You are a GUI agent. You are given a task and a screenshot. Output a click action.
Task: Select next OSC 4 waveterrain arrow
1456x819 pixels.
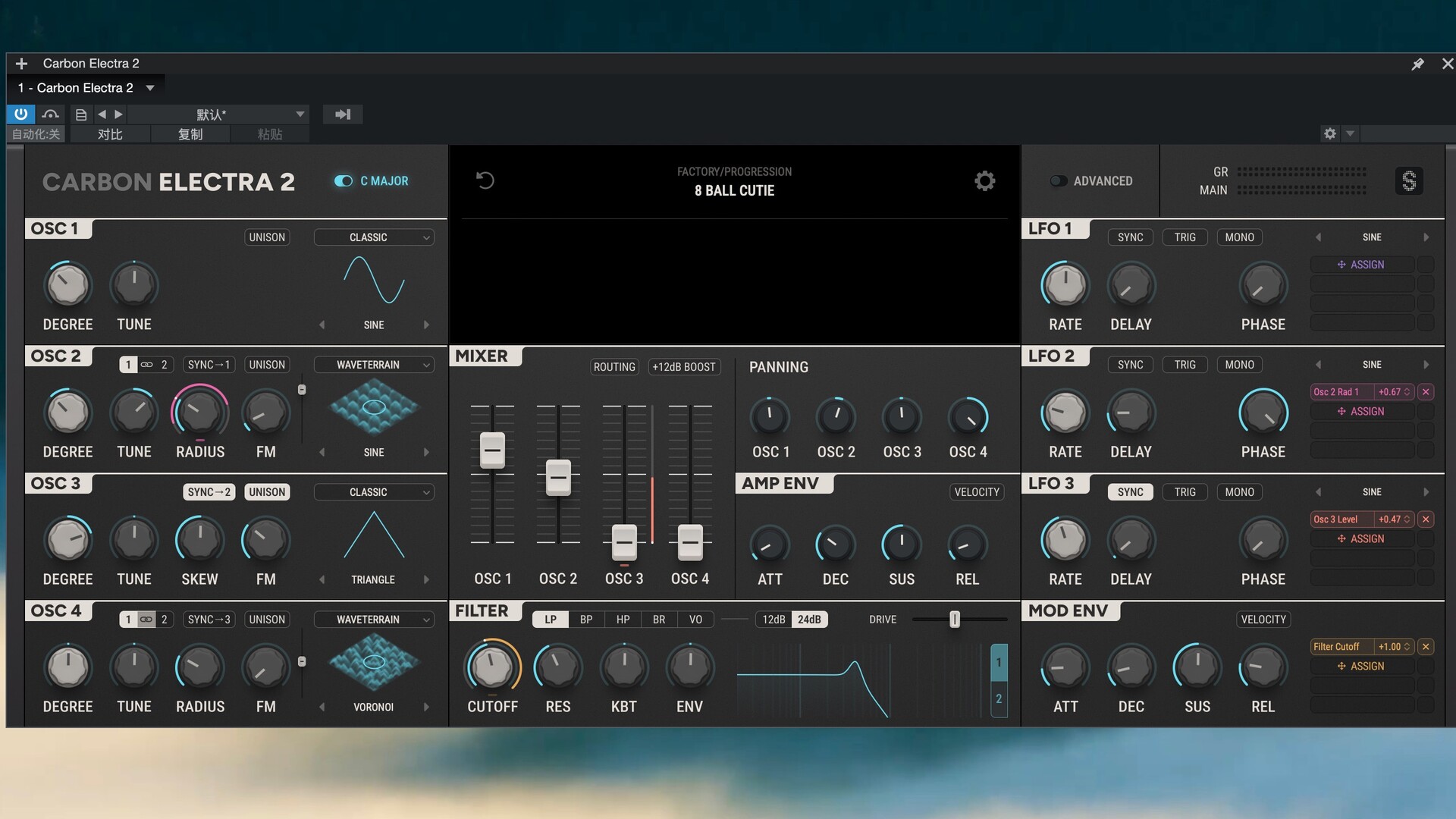pyautogui.click(x=426, y=707)
